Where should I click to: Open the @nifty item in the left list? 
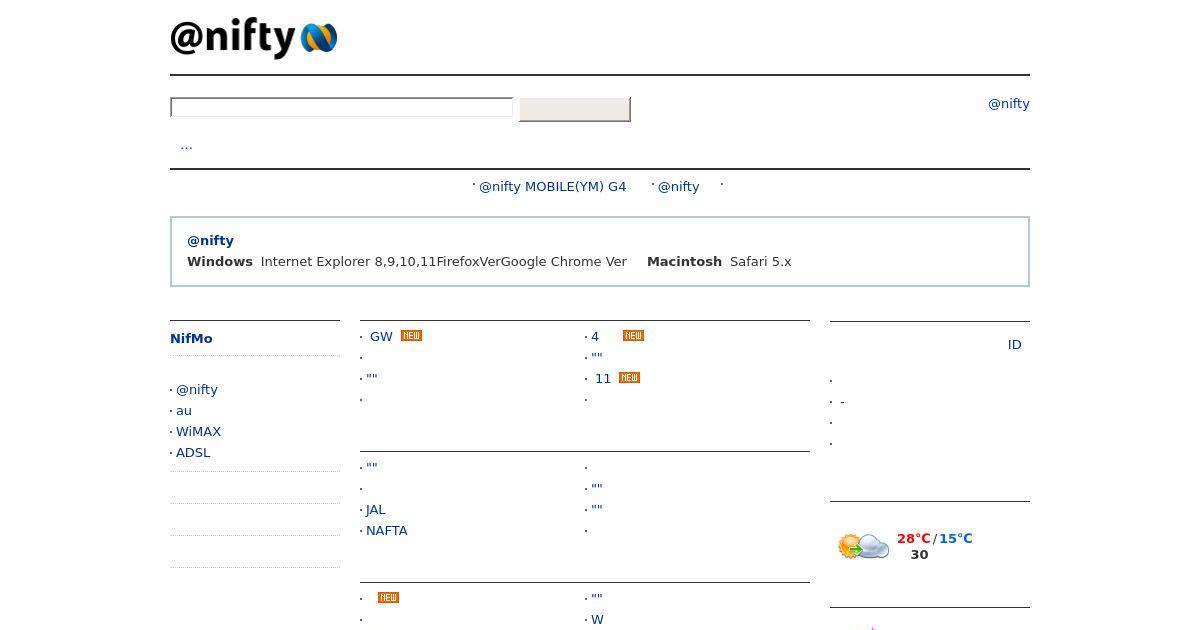click(x=197, y=389)
